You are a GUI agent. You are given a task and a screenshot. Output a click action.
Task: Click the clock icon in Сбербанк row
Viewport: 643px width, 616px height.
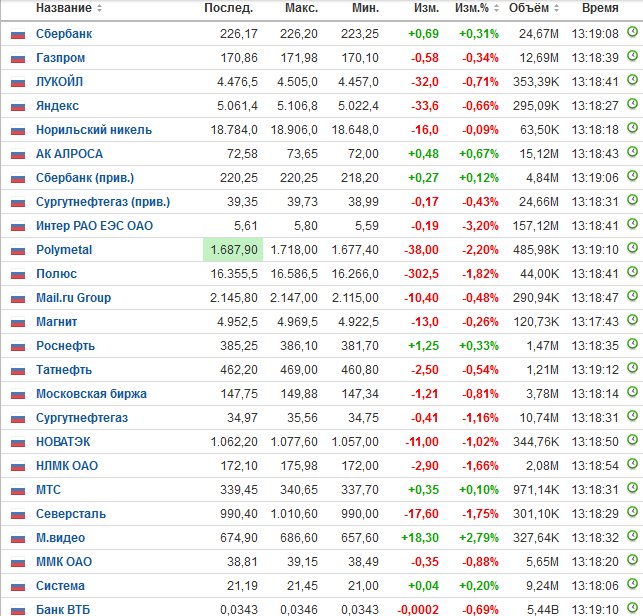pos(633,31)
